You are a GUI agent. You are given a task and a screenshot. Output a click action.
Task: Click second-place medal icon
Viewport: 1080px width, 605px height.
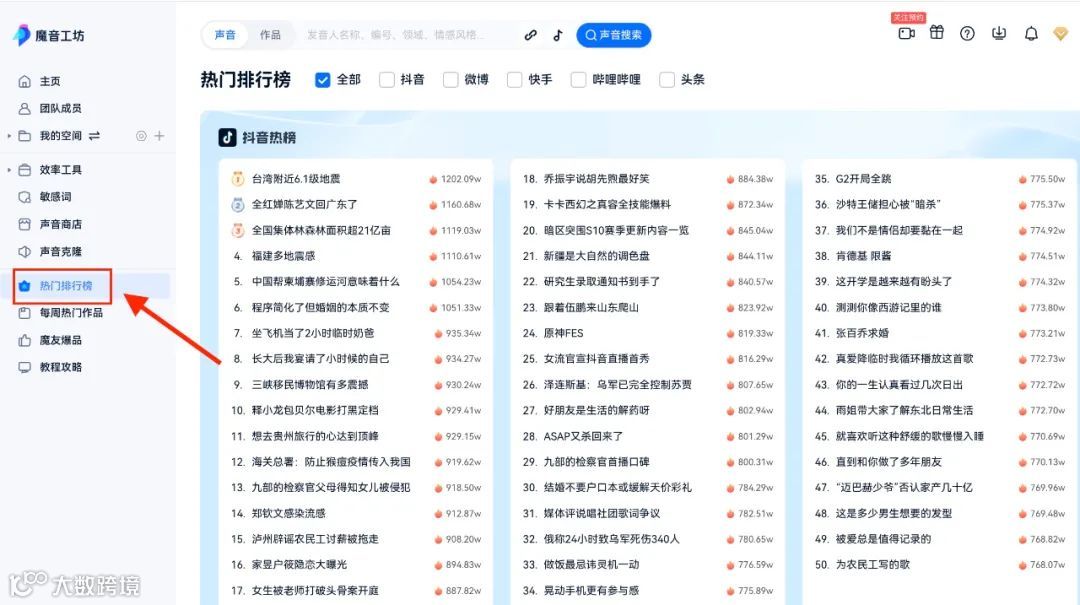point(238,205)
